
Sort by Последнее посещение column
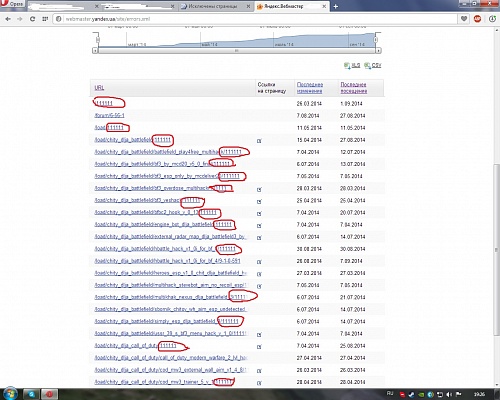(354, 88)
